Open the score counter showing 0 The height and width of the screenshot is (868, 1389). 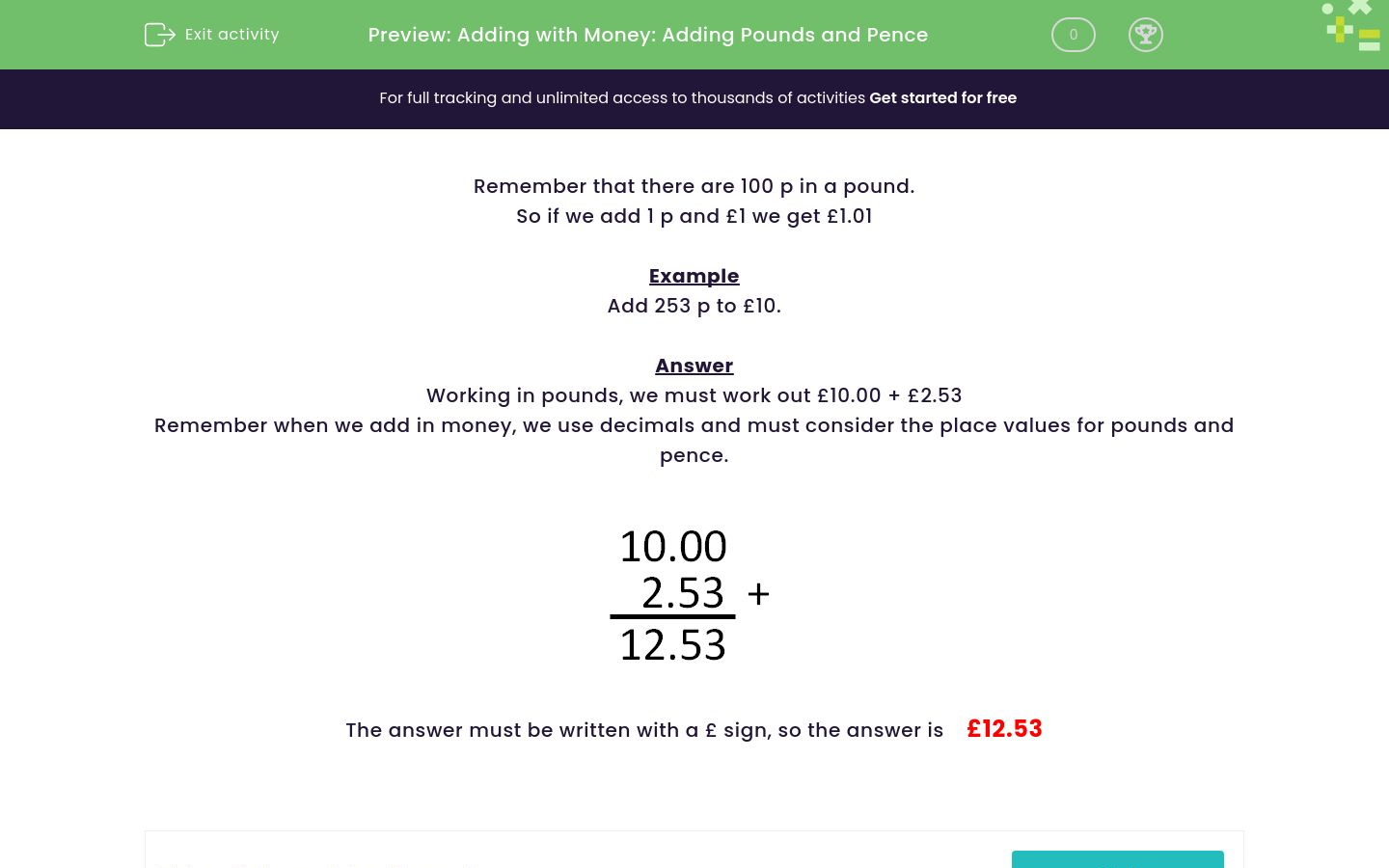pos(1073,35)
